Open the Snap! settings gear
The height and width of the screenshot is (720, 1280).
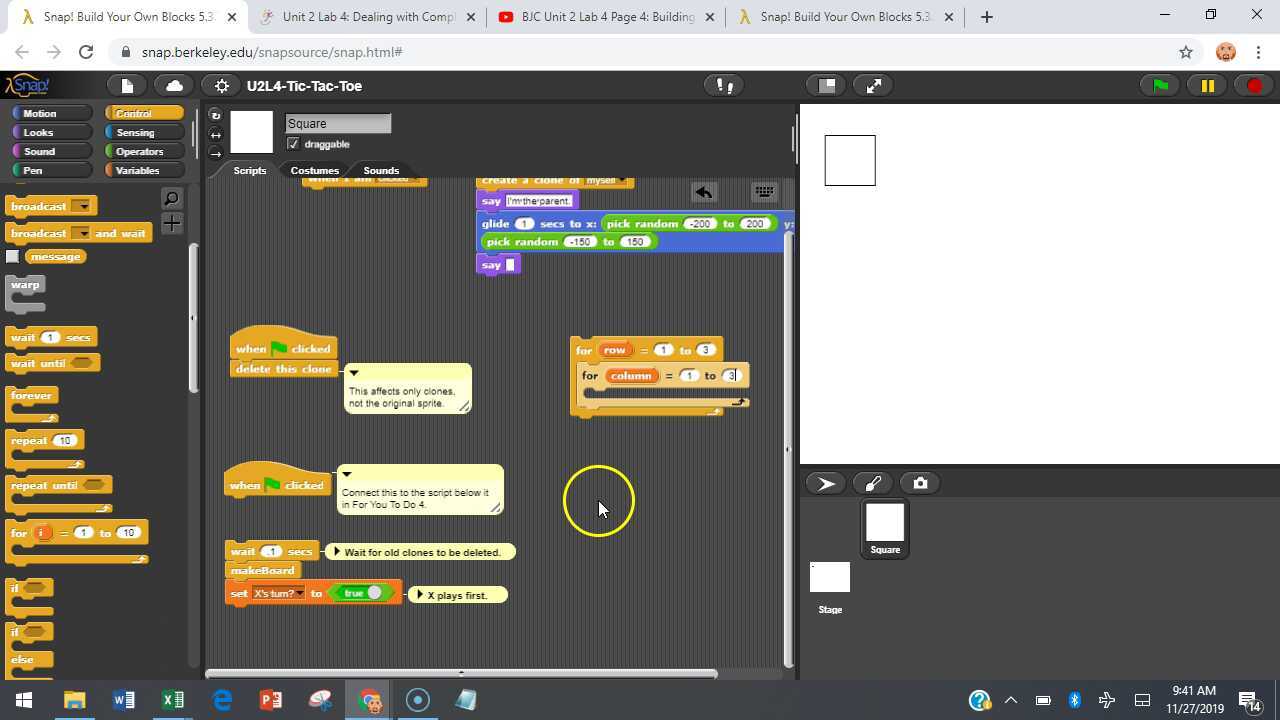point(221,85)
